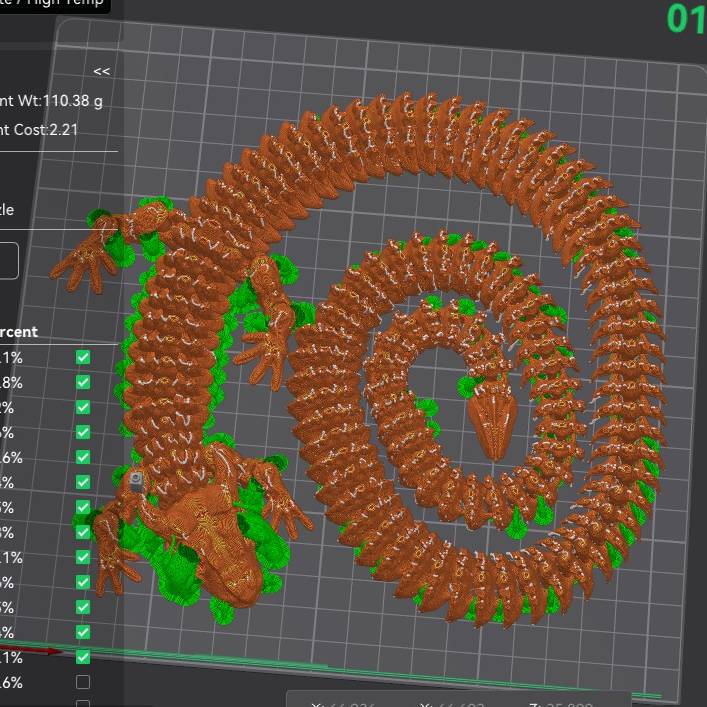The image size is (707, 707).
Task: Click the small gray icon on the dragon's body
Action: click(136, 481)
